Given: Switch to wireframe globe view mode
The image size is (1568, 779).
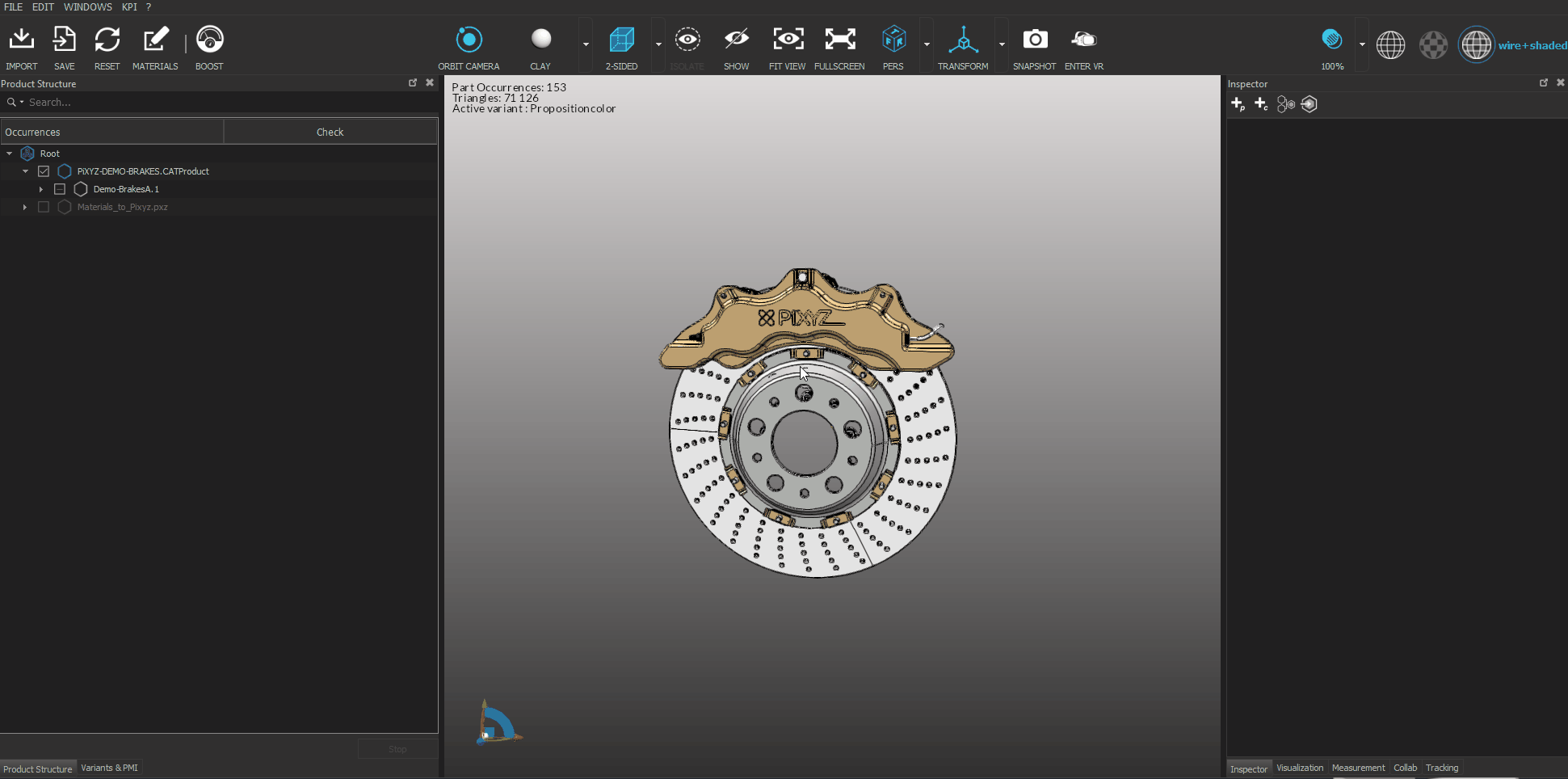Looking at the screenshot, I should 1391,45.
